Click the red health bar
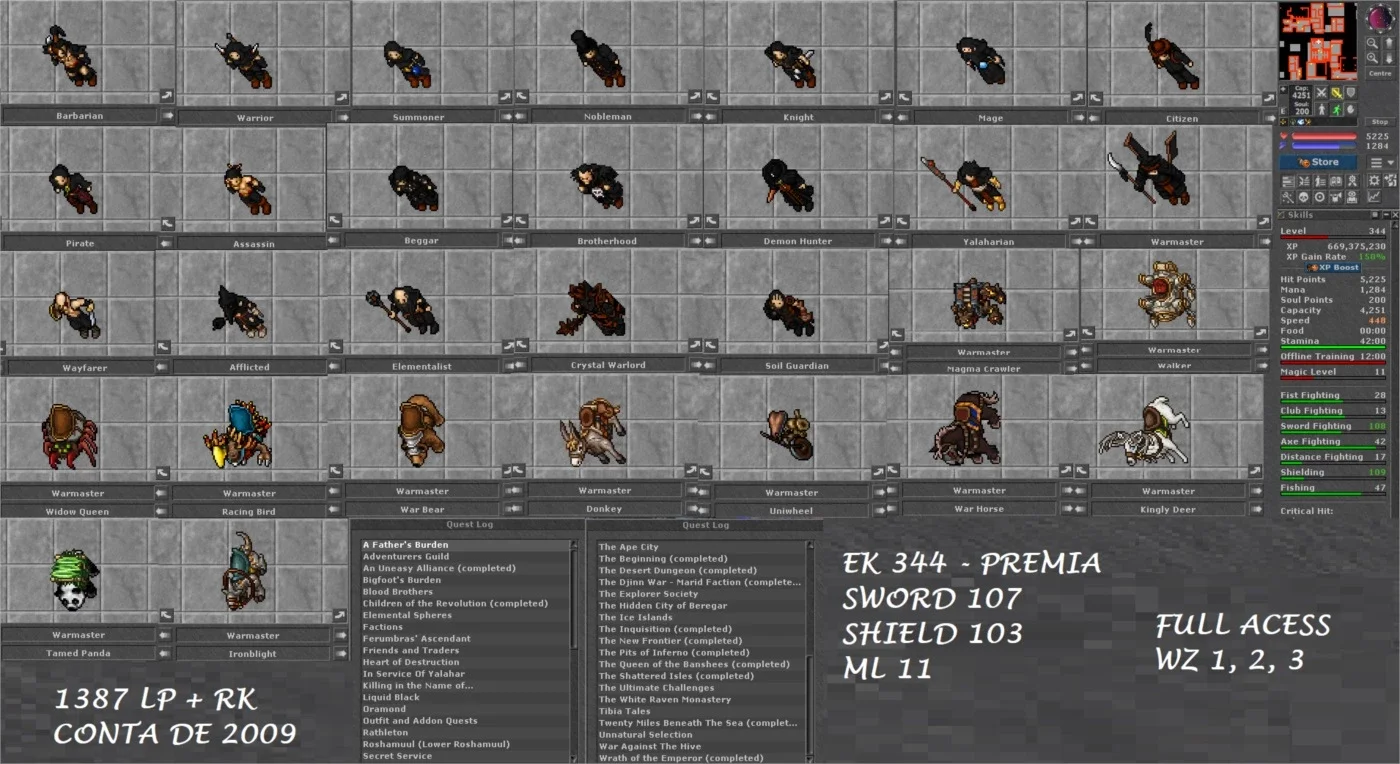Image resolution: width=1400 pixels, height=764 pixels. pyautogui.click(x=1324, y=136)
